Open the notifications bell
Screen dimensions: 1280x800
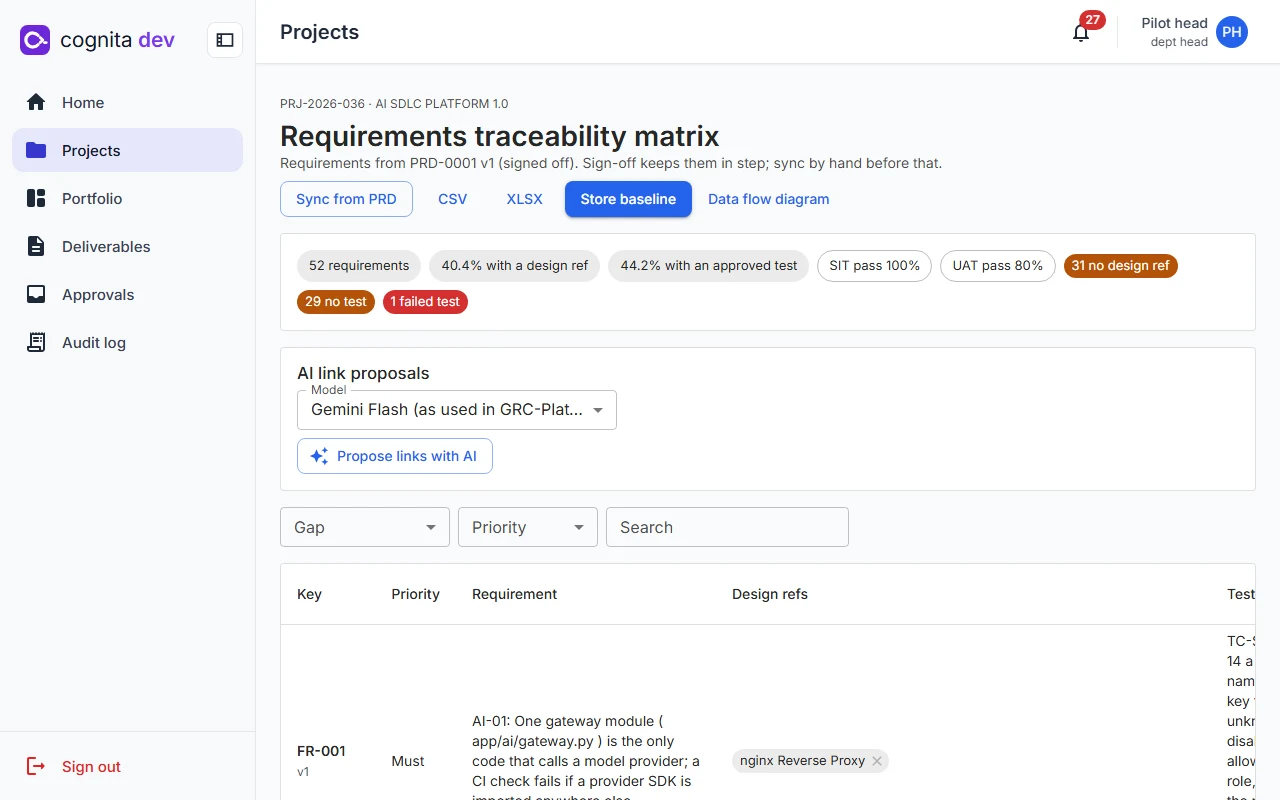click(1081, 33)
